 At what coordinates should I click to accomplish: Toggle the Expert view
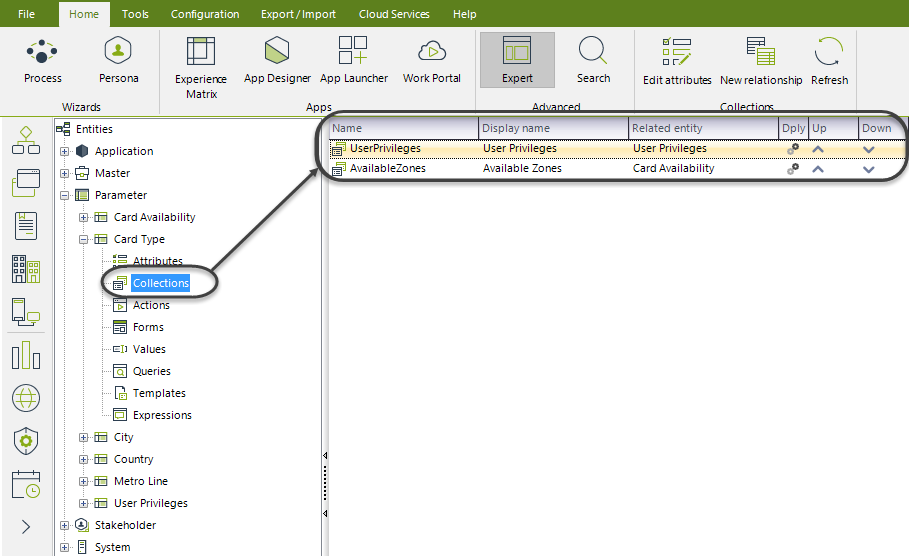click(x=517, y=60)
